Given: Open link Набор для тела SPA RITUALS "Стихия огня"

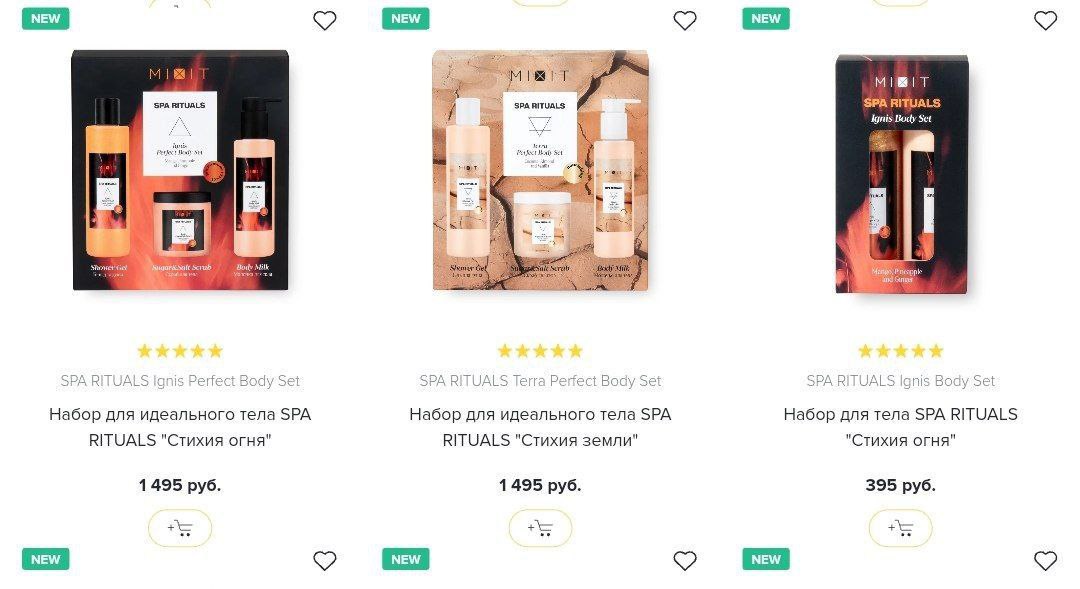Looking at the screenshot, I should tap(900, 427).
